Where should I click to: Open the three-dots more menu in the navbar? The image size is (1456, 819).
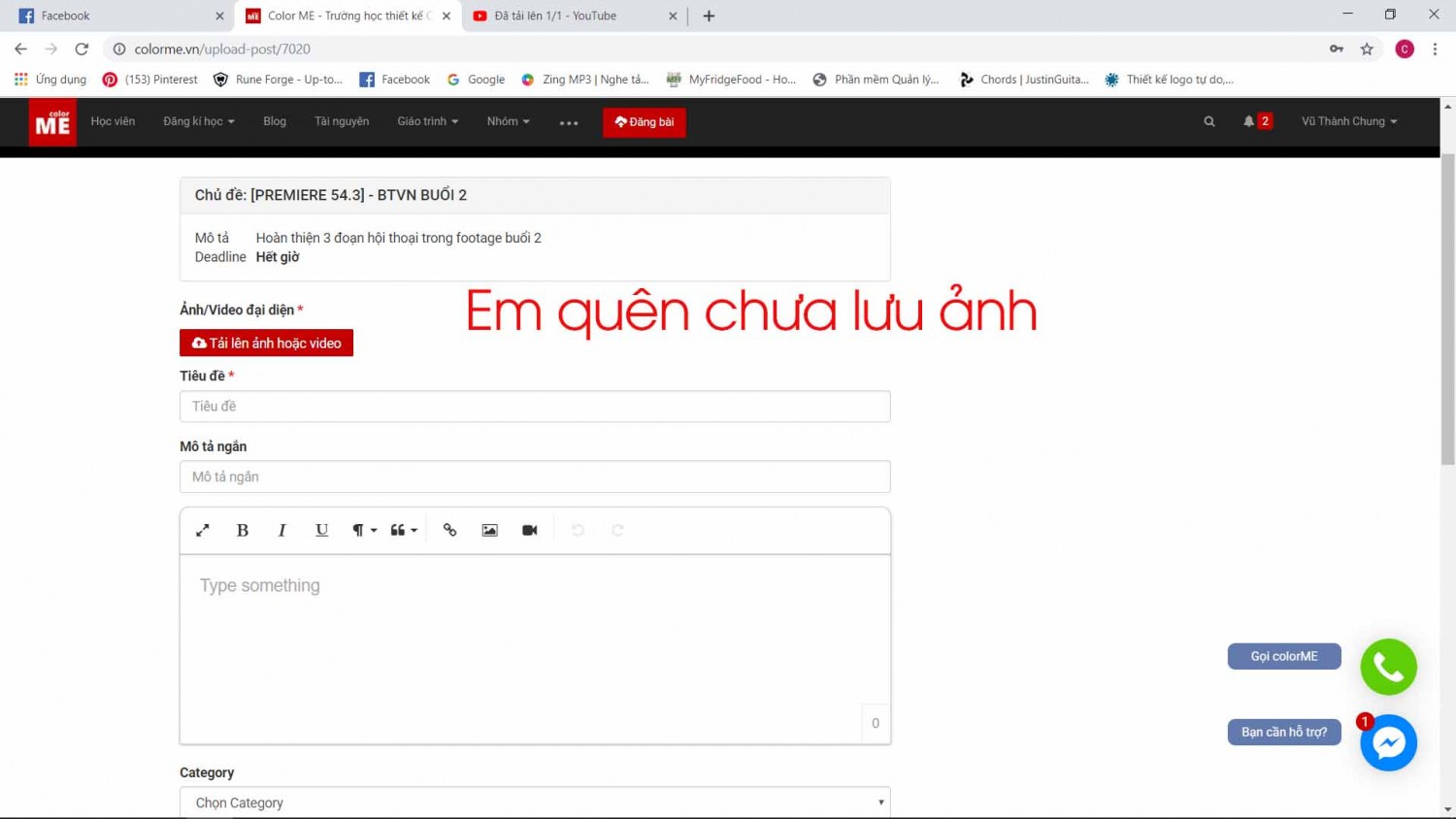tap(569, 123)
